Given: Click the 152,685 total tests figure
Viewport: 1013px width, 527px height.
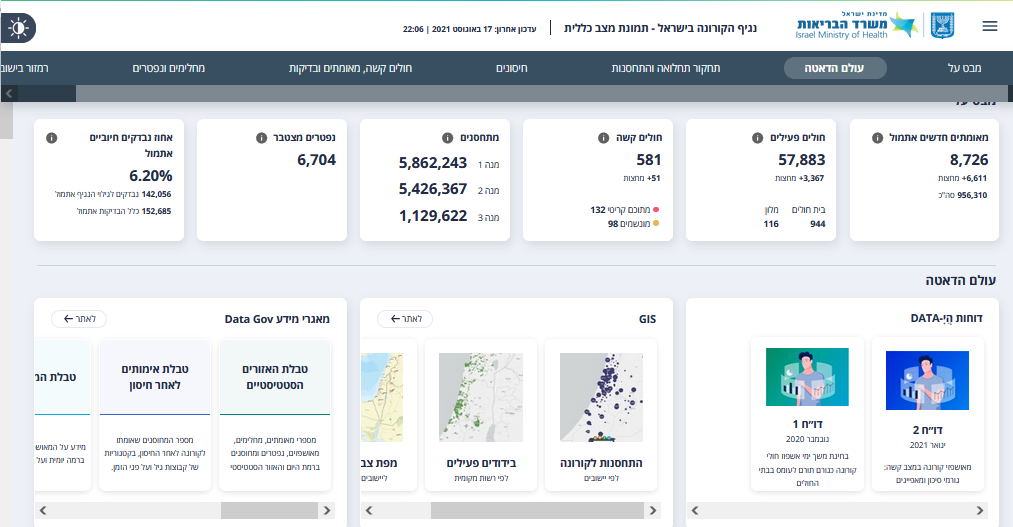Looking at the screenshot, I should click(156, 211).
